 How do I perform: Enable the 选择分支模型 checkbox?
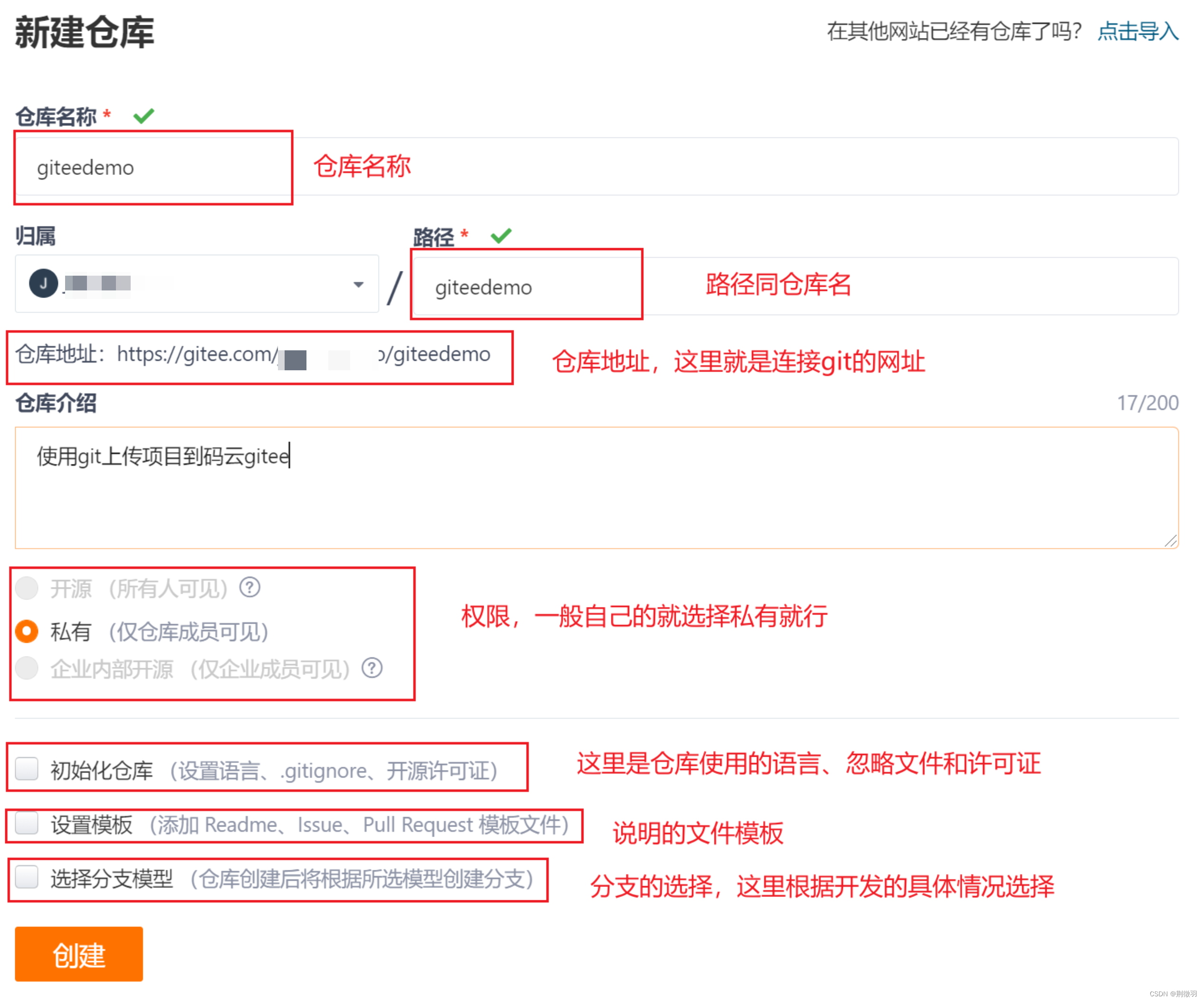tap(27, 877)
